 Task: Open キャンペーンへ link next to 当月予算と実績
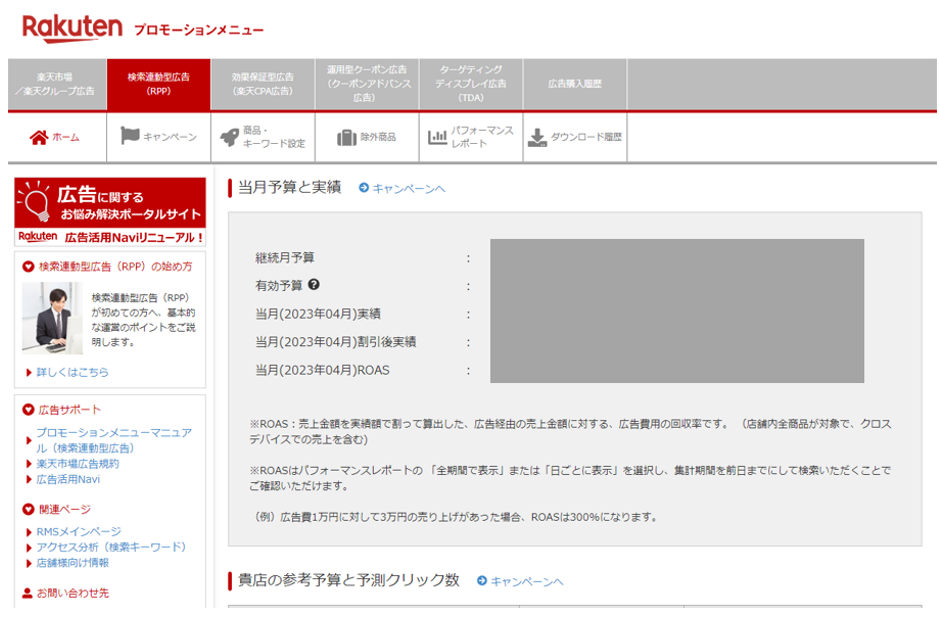pyautogui.click(x=409, y=189)
